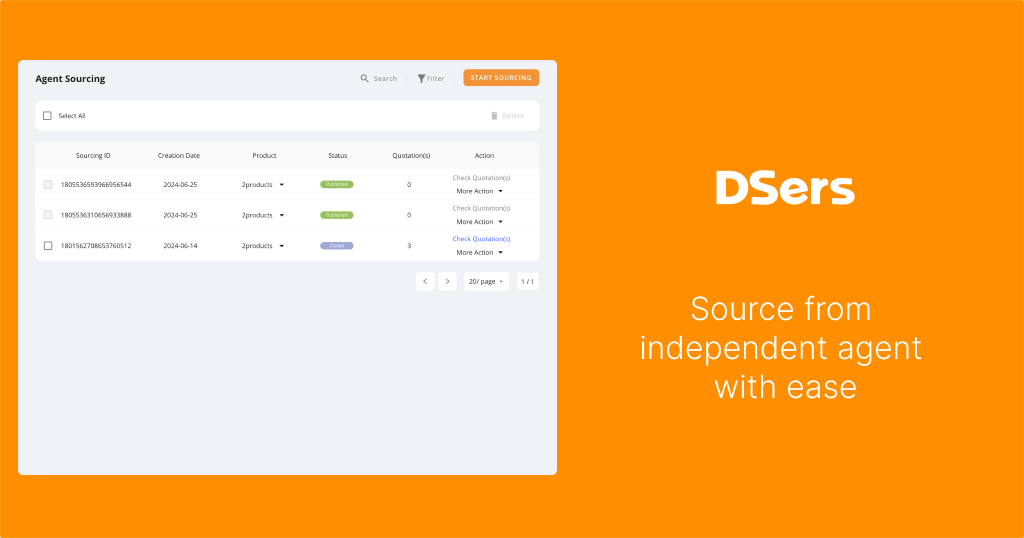Image resolution: width=1024 pixels, height=538 pixels.
Task: Click Published badge for 1805536310656933888 row
Action: (x=337, y=215)
